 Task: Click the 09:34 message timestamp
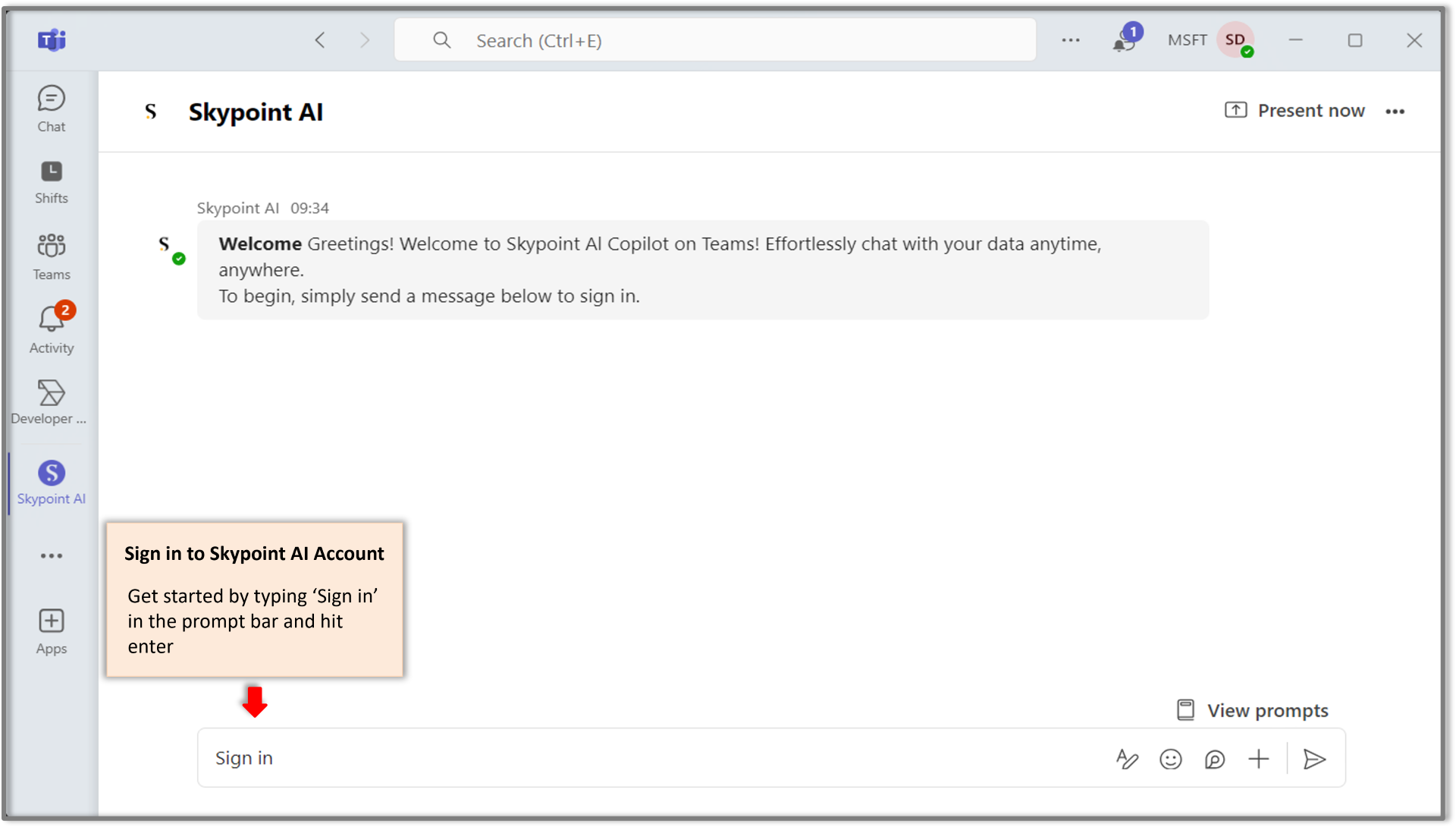tap(309, 208)
